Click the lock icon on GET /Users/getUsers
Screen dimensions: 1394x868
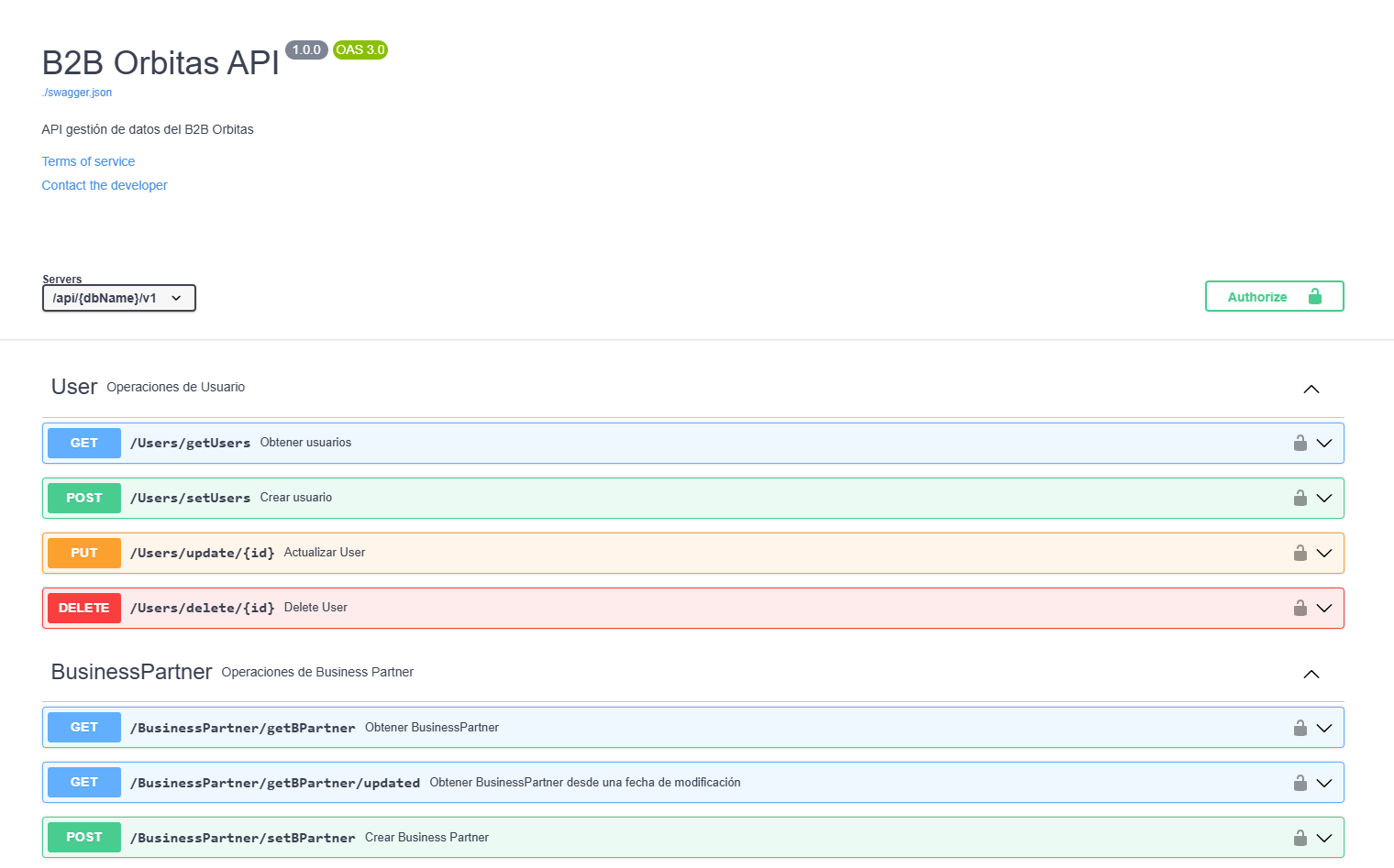click(1300, 444)
